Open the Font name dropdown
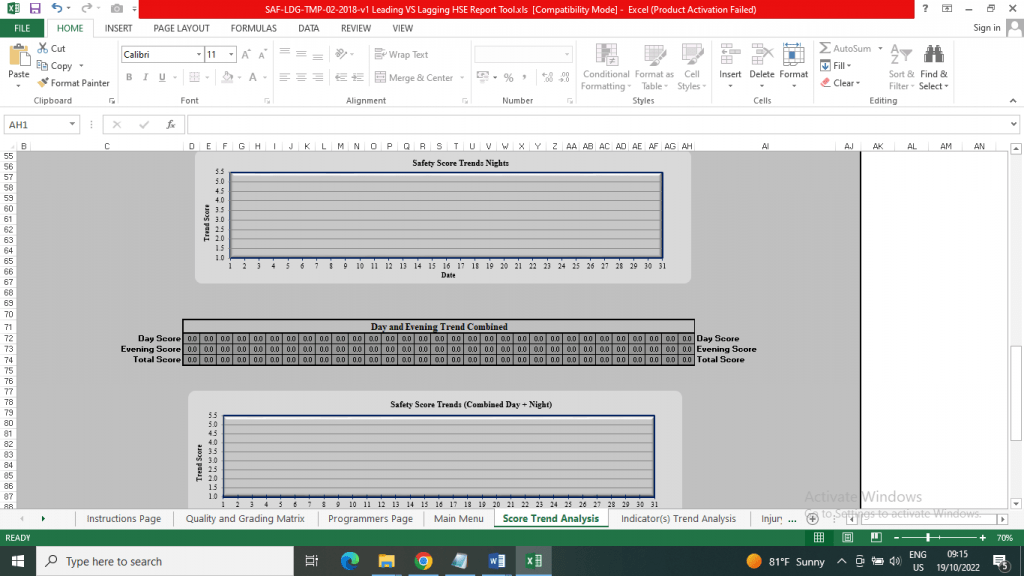This screenshot has width=1024, height=576. [x=199, y=55]
